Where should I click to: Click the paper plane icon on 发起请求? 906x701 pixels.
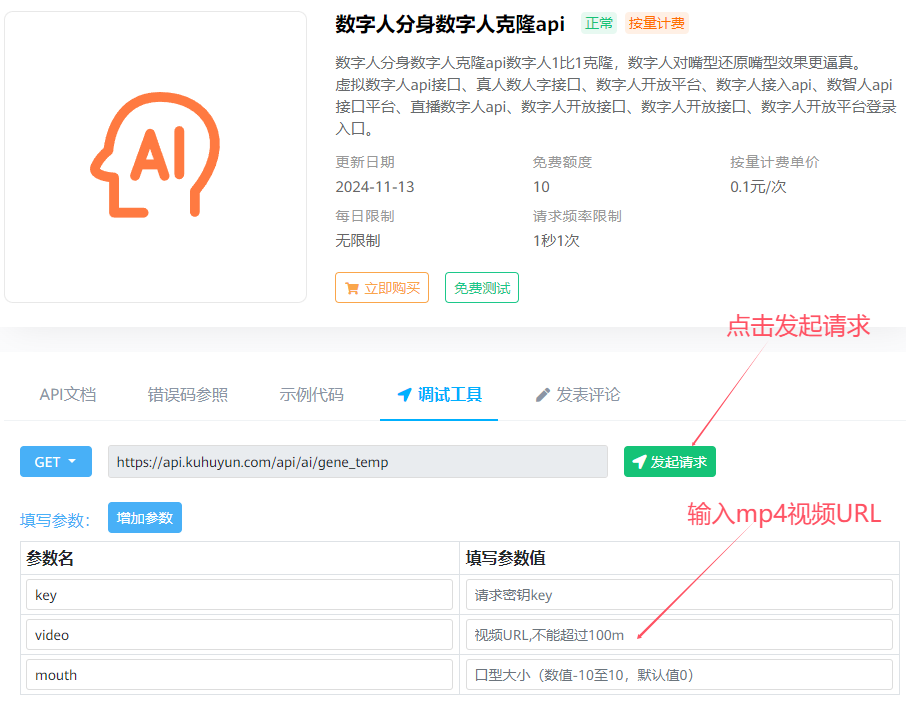pyautogui.click(x=639, y=462)
